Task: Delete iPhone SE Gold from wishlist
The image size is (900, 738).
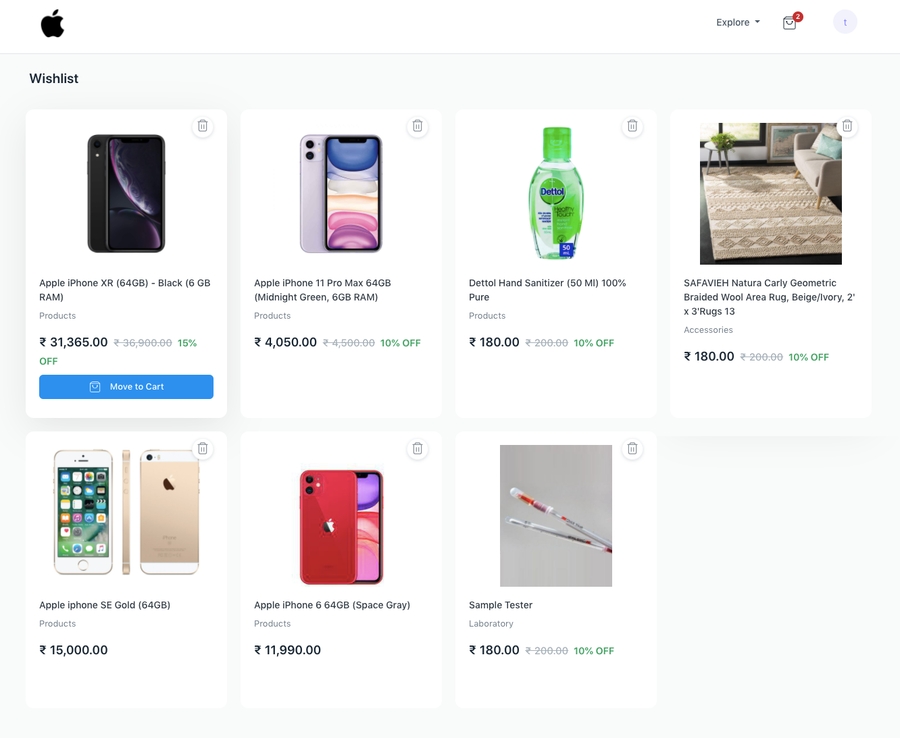Action: [203, 449]
